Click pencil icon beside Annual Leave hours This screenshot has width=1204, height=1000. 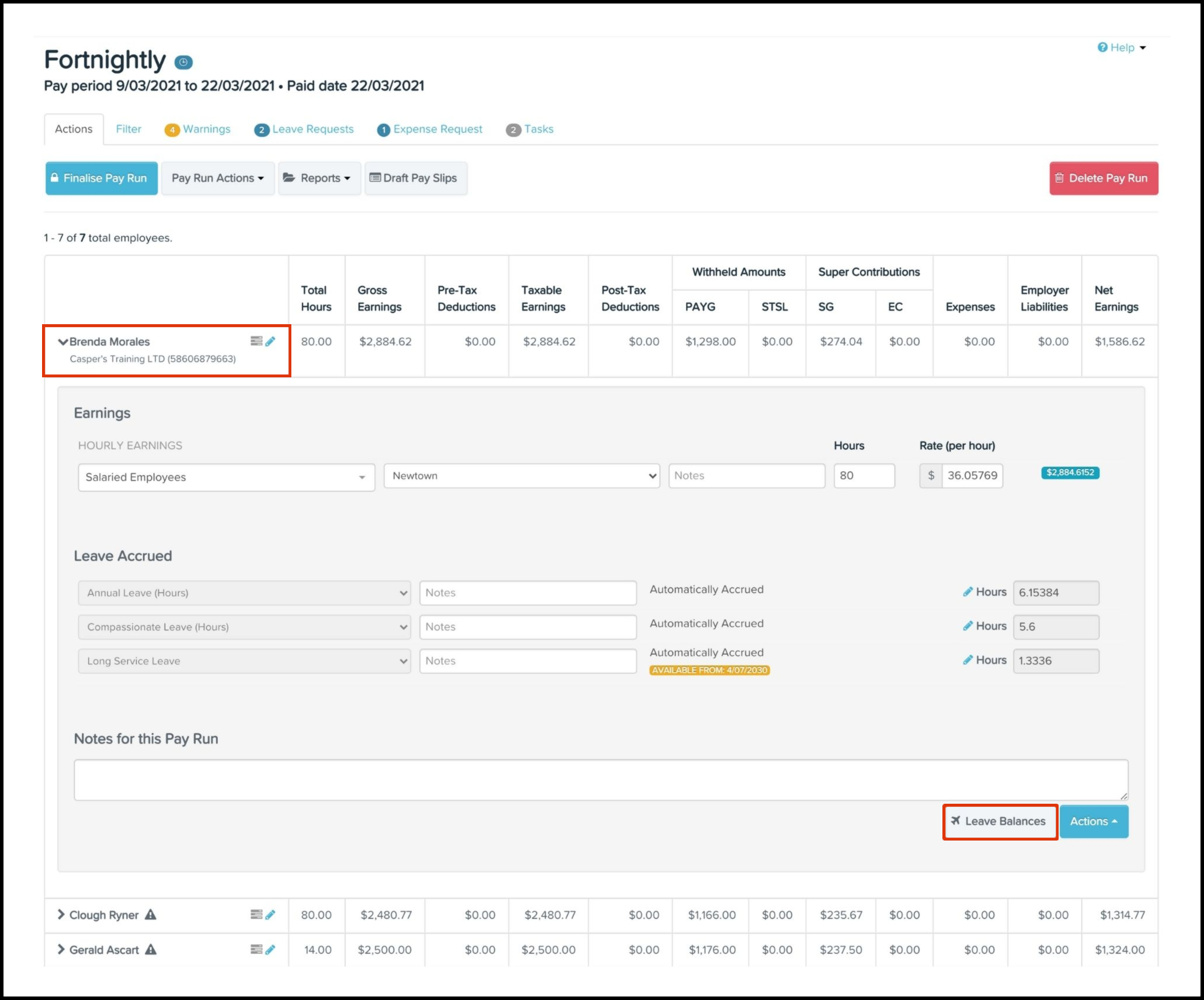click(968, 592)
